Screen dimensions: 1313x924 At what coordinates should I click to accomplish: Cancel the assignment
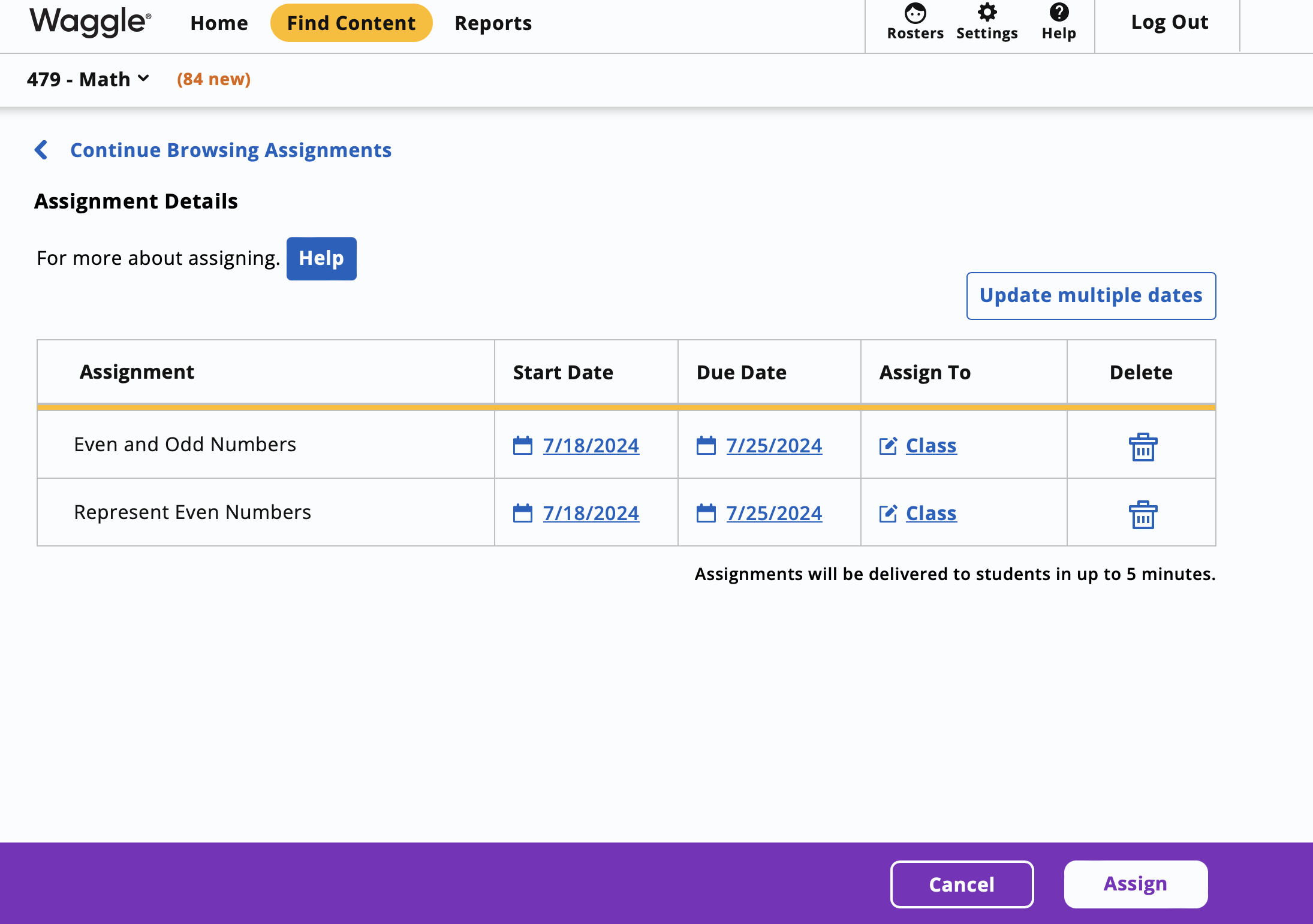pyautogui.click(x=962, y=884)
